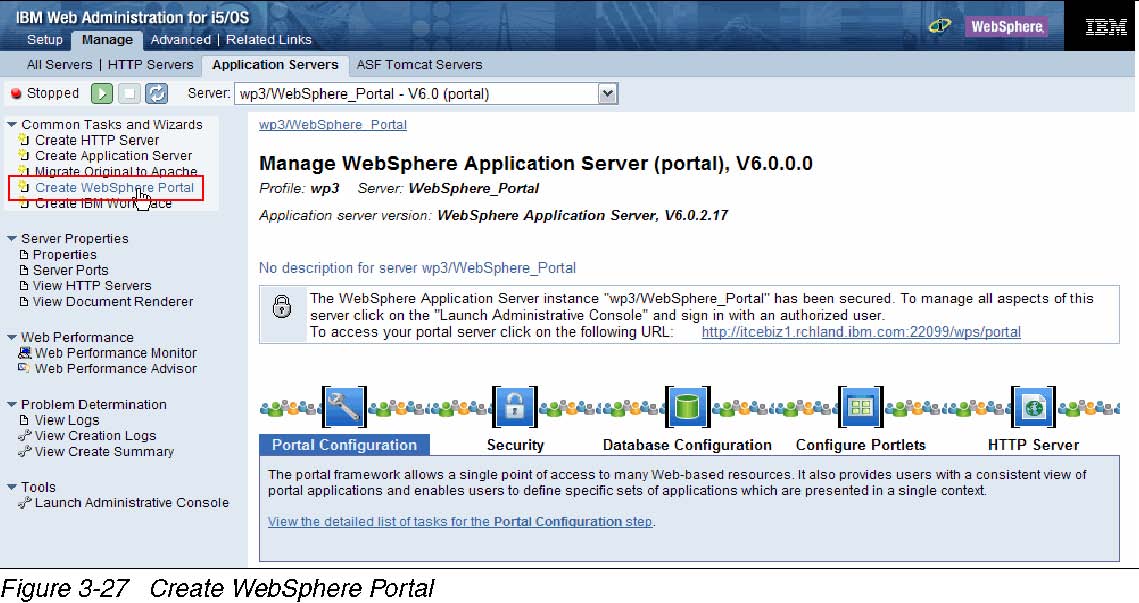Open View Logs link

67,420
